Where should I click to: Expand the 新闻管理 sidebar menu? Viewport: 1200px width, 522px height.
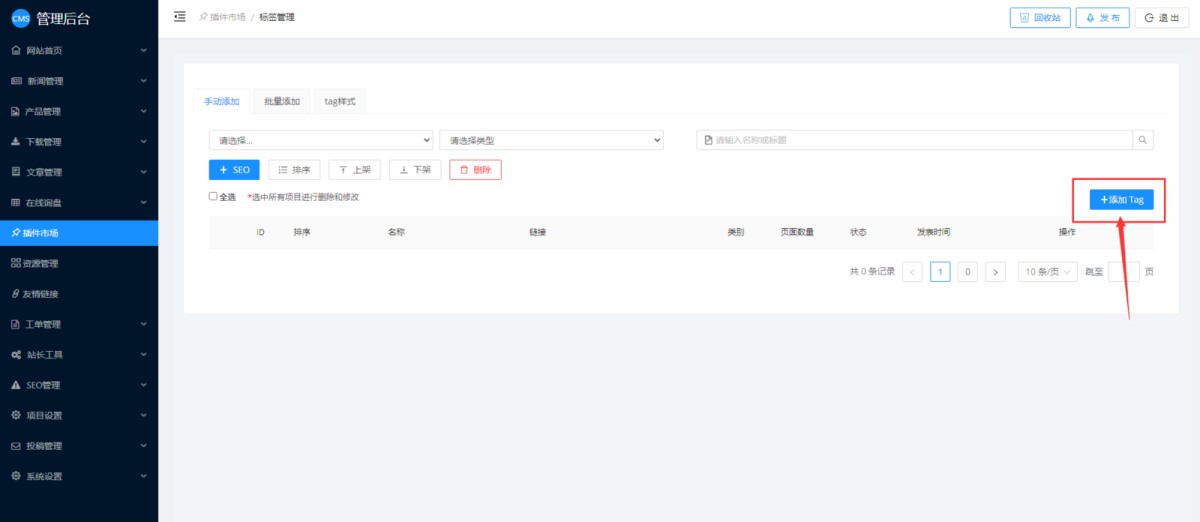pyautogui.click(x=79, y=81)
